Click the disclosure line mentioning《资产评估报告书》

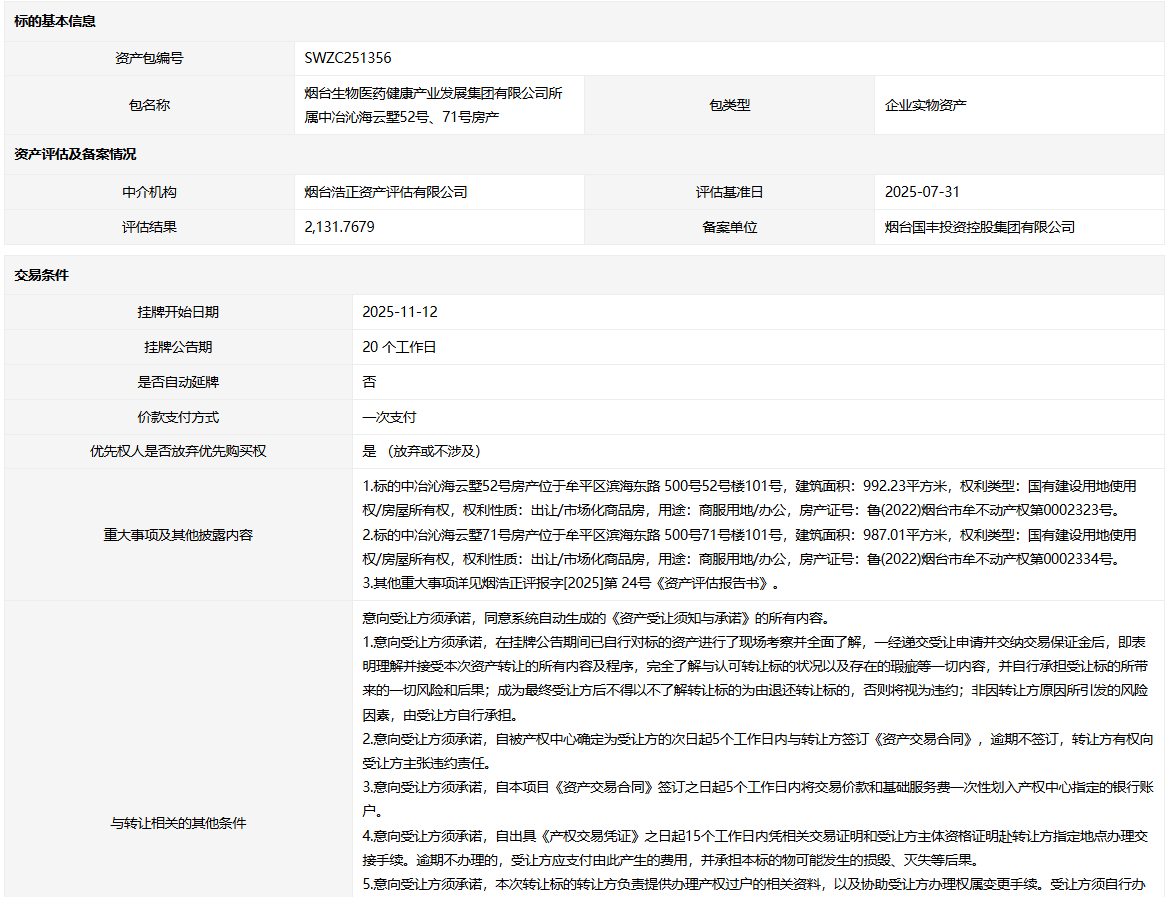point(570,582)
